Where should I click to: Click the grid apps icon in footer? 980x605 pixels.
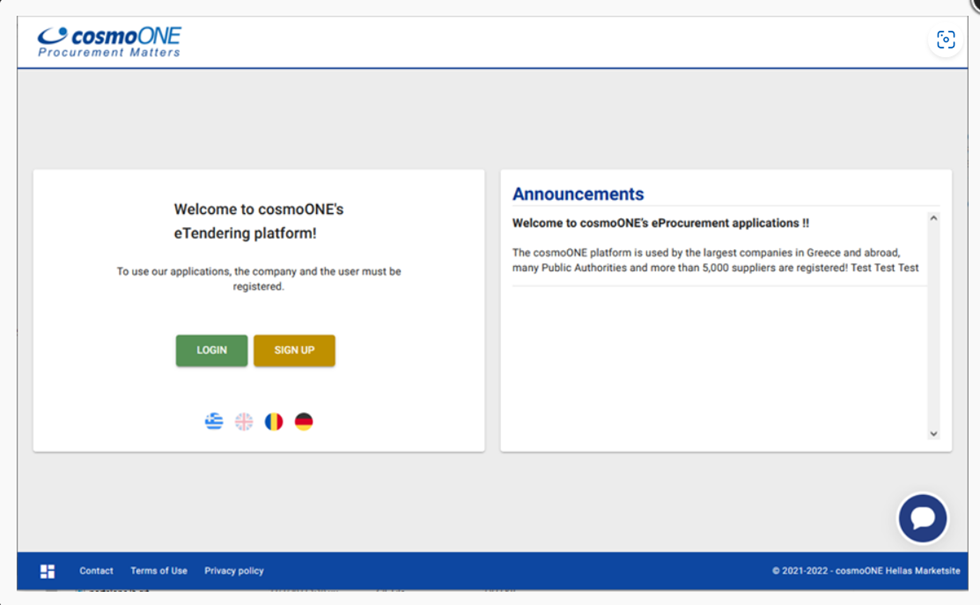click(48, 571)
